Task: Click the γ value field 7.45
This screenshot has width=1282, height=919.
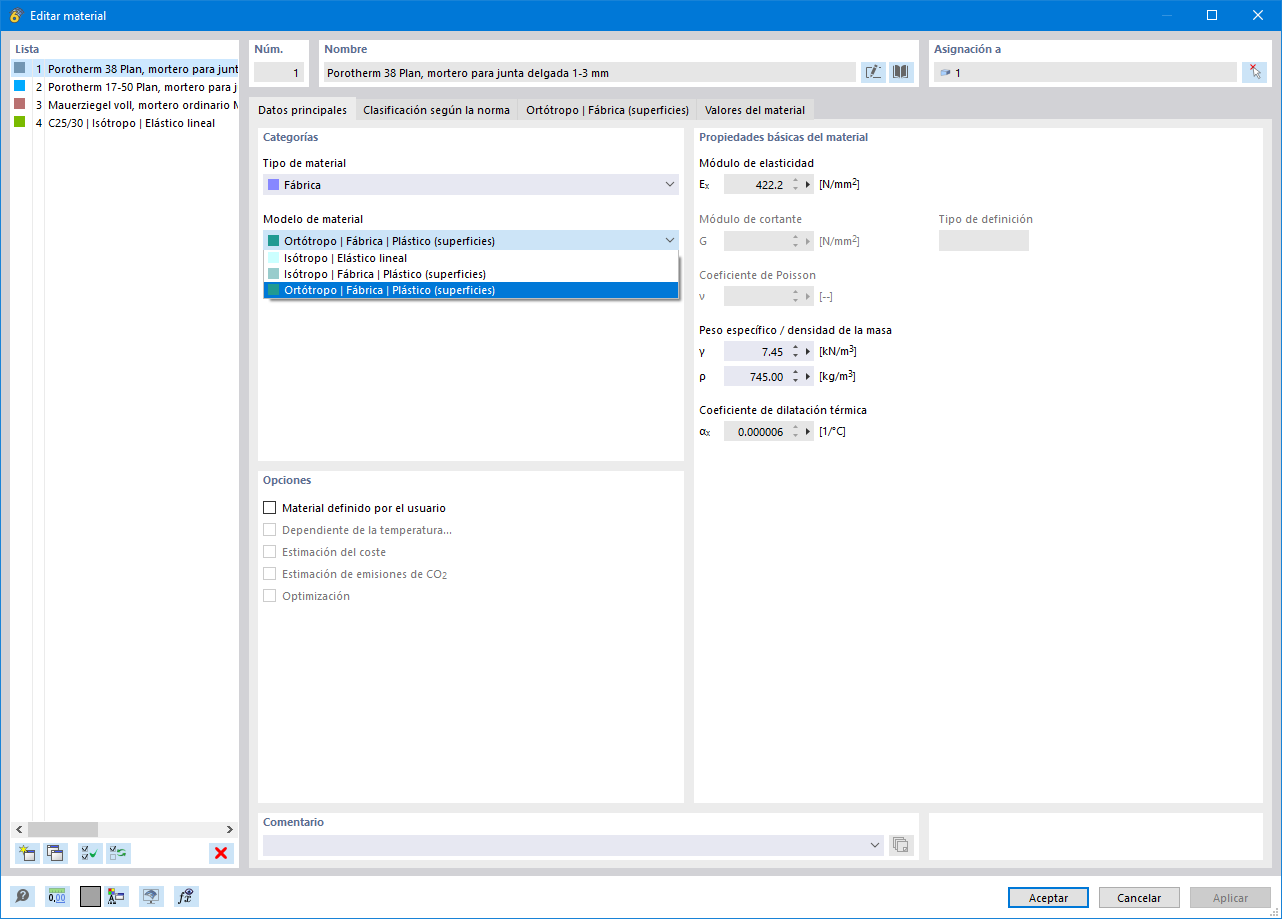Action: (x=756, y=351)
